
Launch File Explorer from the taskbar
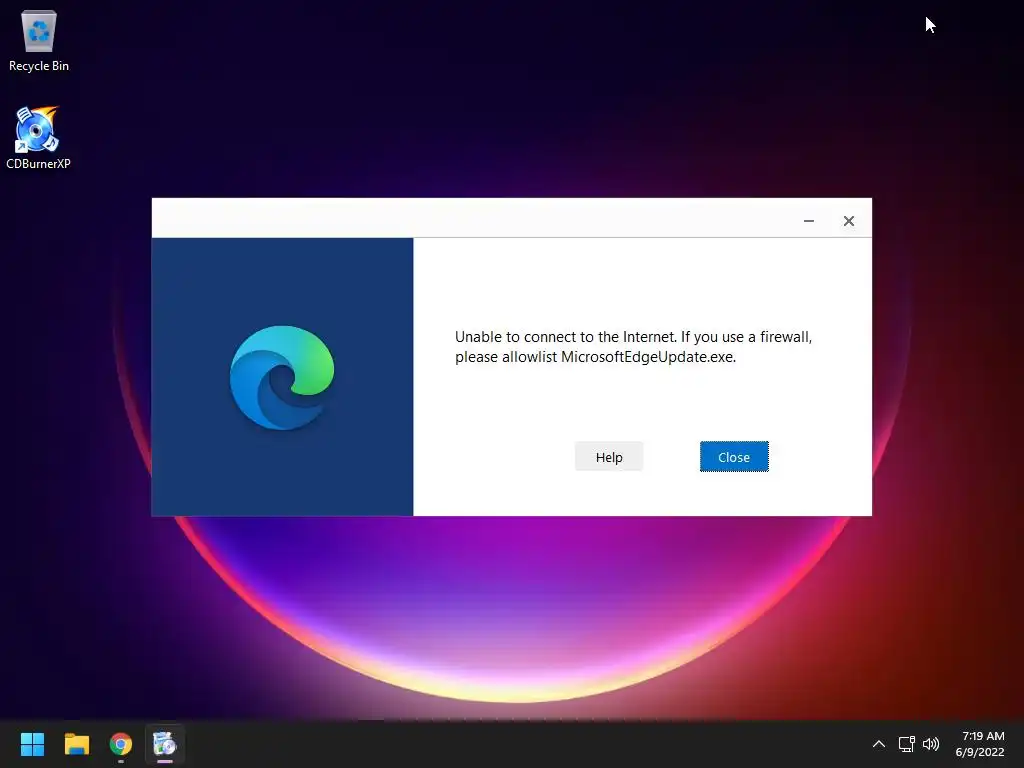pyautogui.click(x=76, y=744)
